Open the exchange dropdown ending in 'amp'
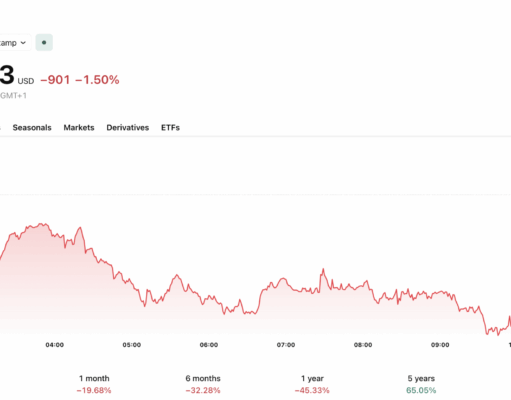This screenshot has height=400, width=511. (15, 43)
